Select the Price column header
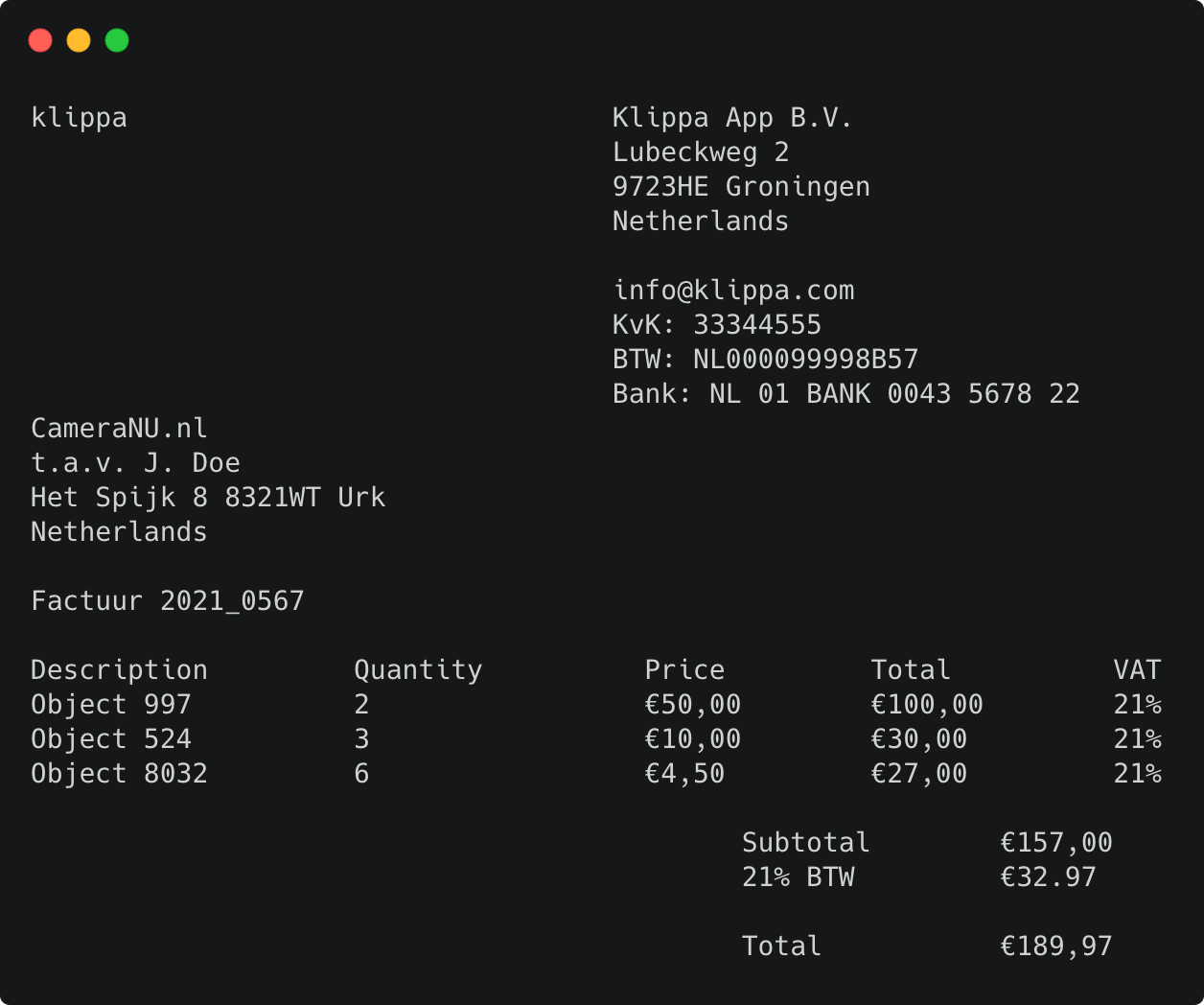Screen dimensions: 1204x1005 pyautogui.click(x=685, y=669)
